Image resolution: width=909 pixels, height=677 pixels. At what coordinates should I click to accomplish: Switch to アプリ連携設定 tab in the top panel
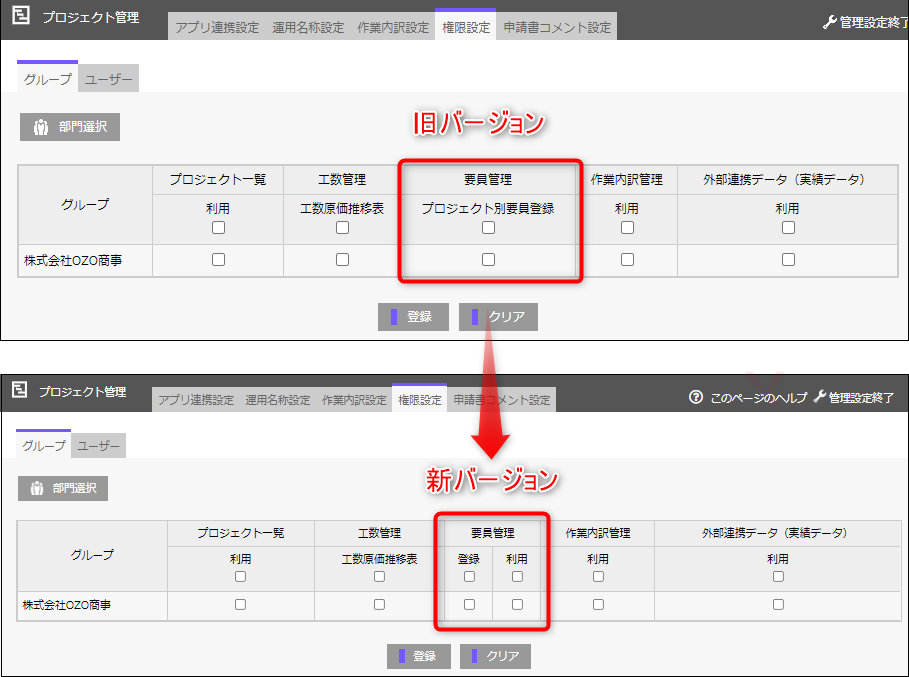coord(217,28)
